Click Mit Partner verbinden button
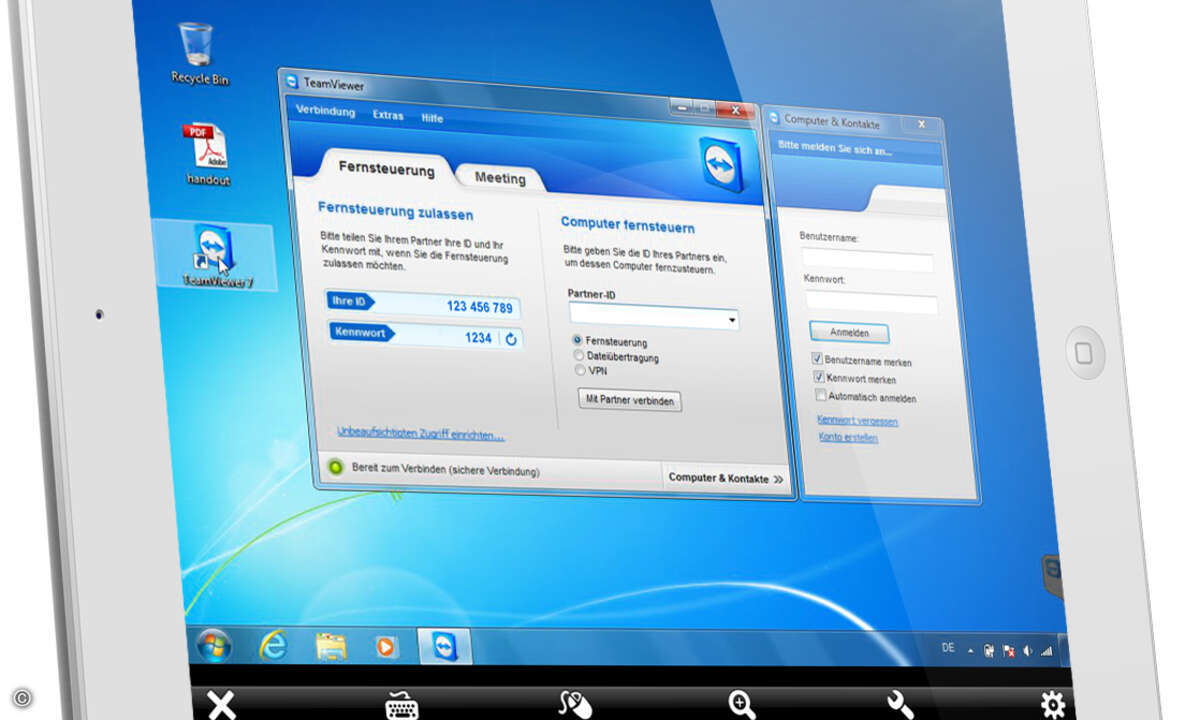1200x720 pixels. pos(630,401)
